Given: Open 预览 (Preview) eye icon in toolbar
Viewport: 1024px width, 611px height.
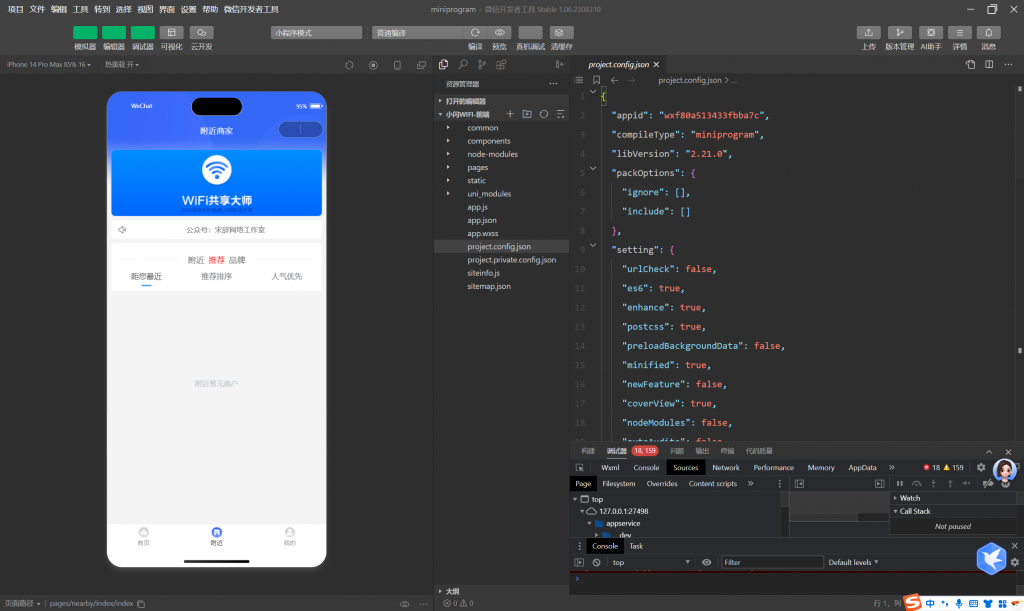Looking at the screenshot, I should point(500,33).
